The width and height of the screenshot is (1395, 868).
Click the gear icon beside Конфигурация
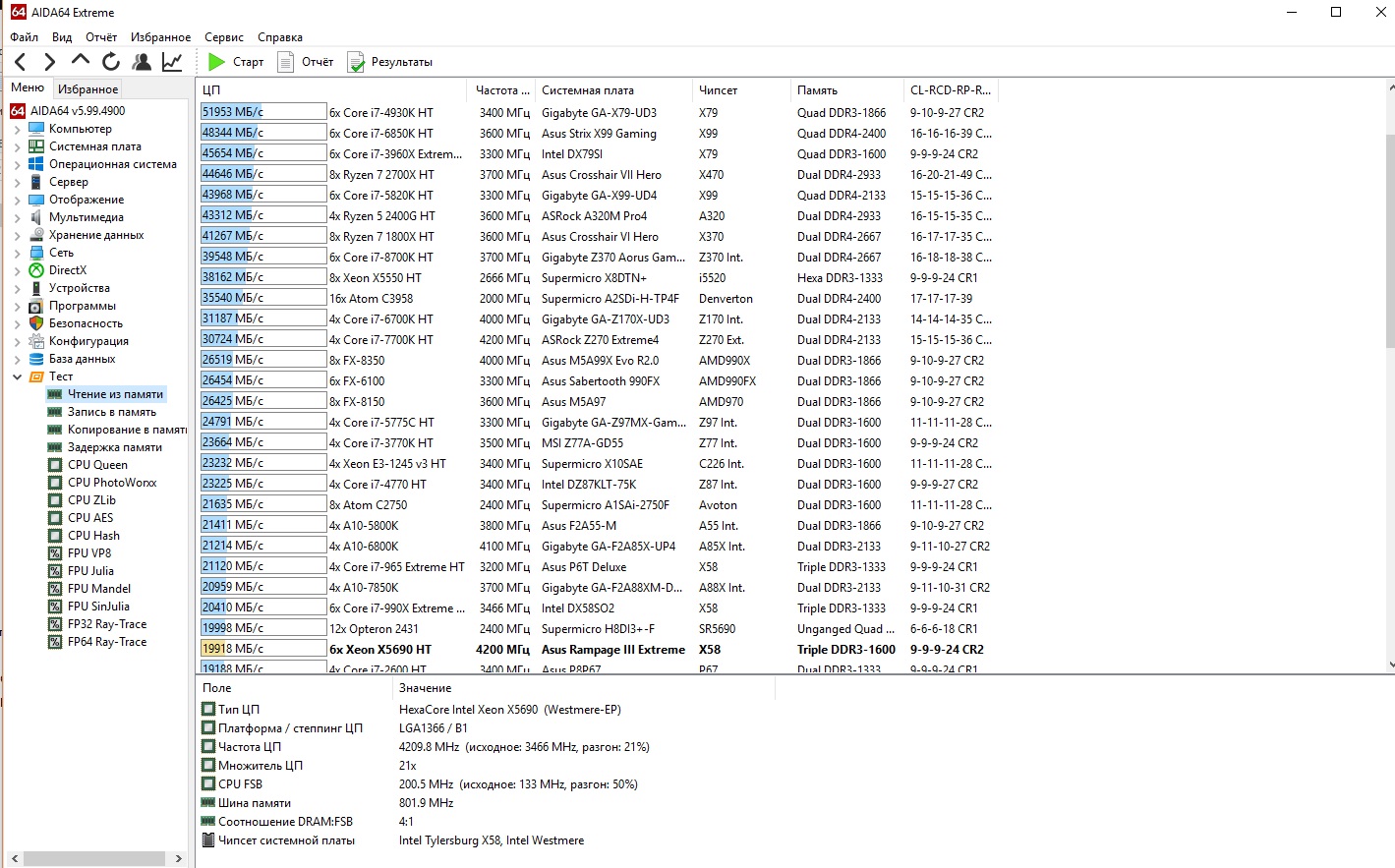(36, 341)
